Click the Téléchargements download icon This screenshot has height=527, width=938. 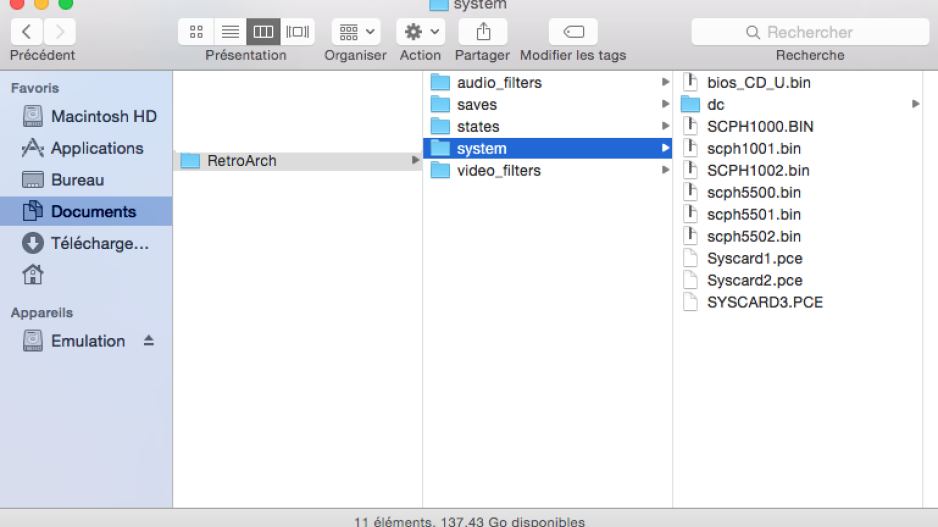[33, 243]
